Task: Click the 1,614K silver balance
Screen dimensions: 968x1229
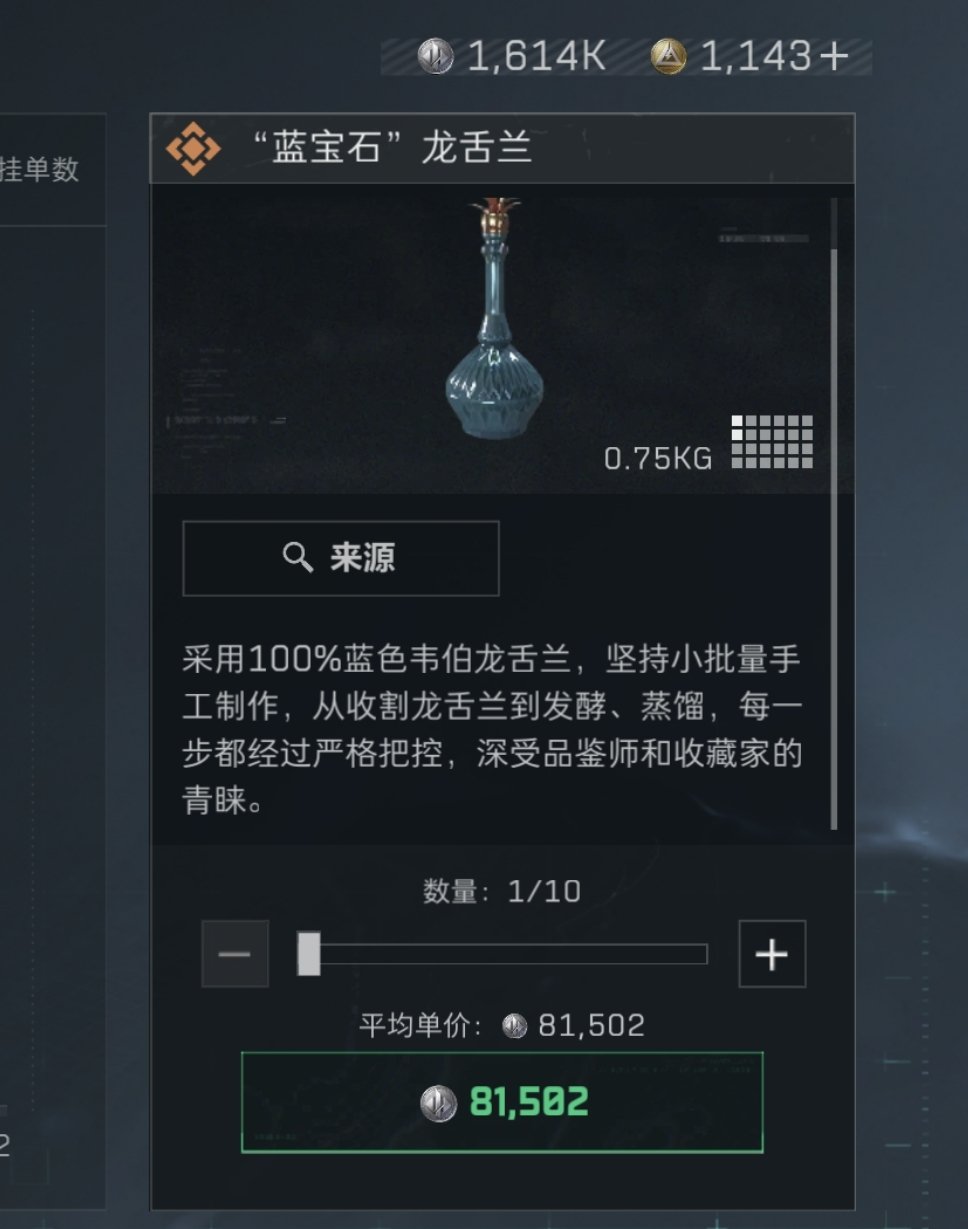Action: coord(537,57)
